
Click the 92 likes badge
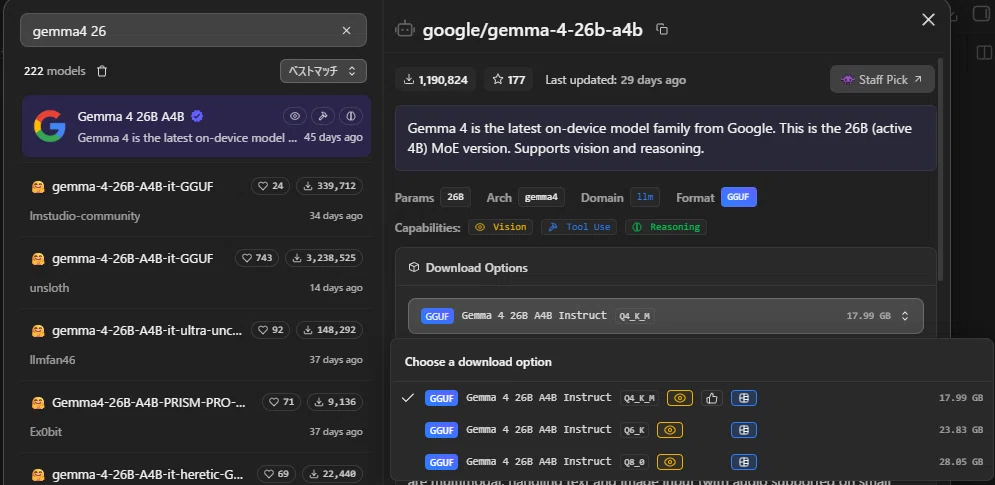270,330
